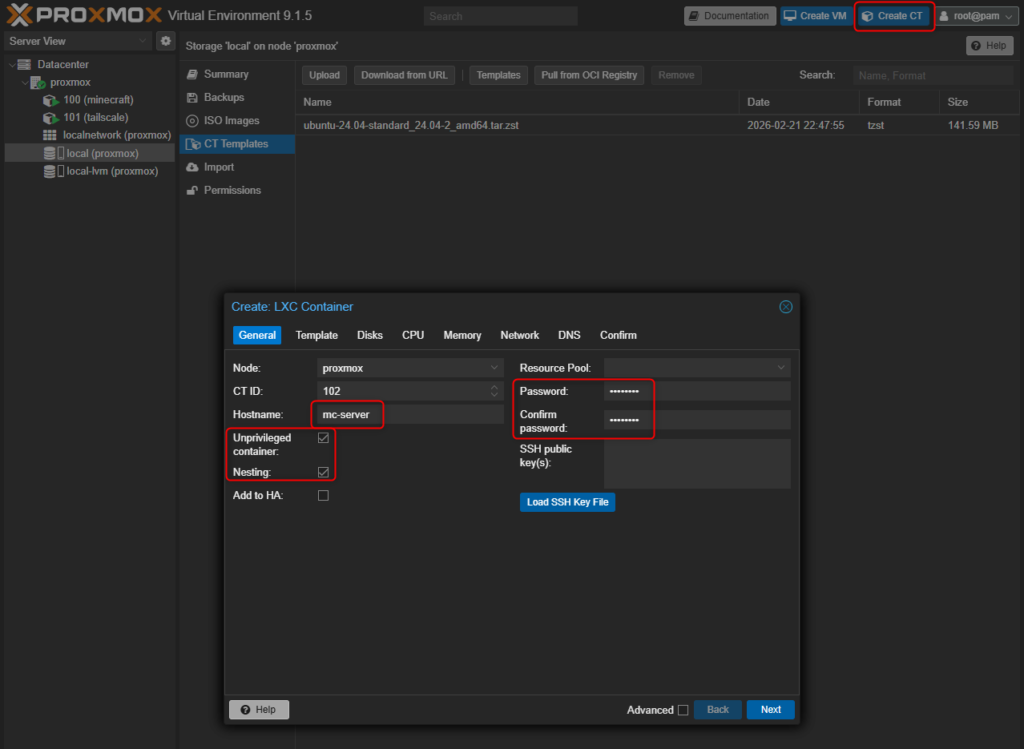This screenshot has height=749, width=1024.
Task: Open the ISO Images disc icon
Action: (x=193, y=121)
